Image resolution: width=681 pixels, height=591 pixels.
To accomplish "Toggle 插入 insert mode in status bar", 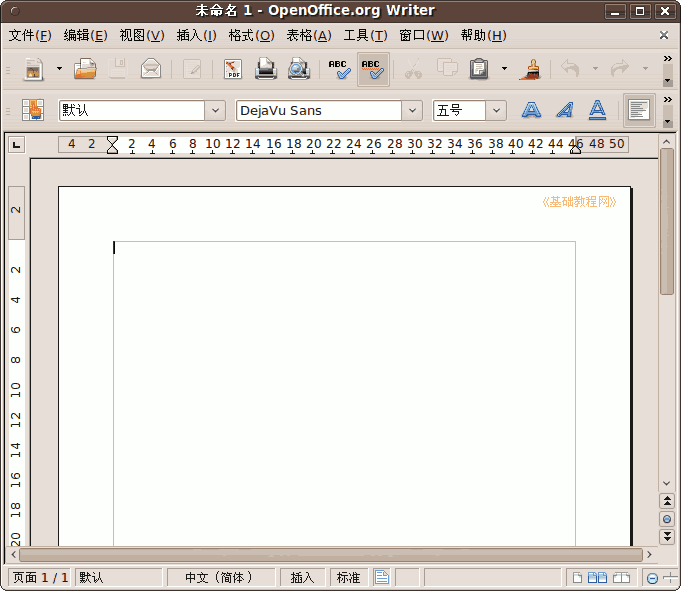I will click(x=302, y=578).
